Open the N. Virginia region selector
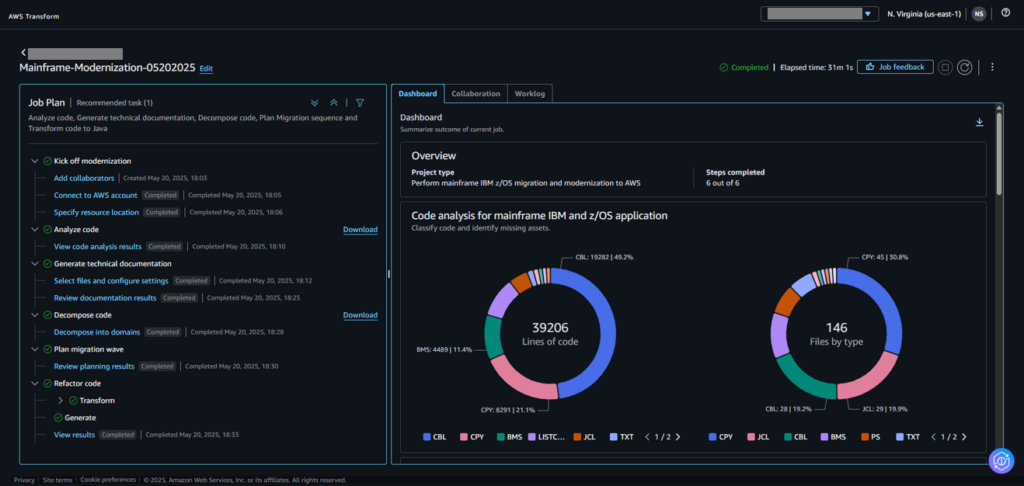1024x486 pixels. coord(924,14)
